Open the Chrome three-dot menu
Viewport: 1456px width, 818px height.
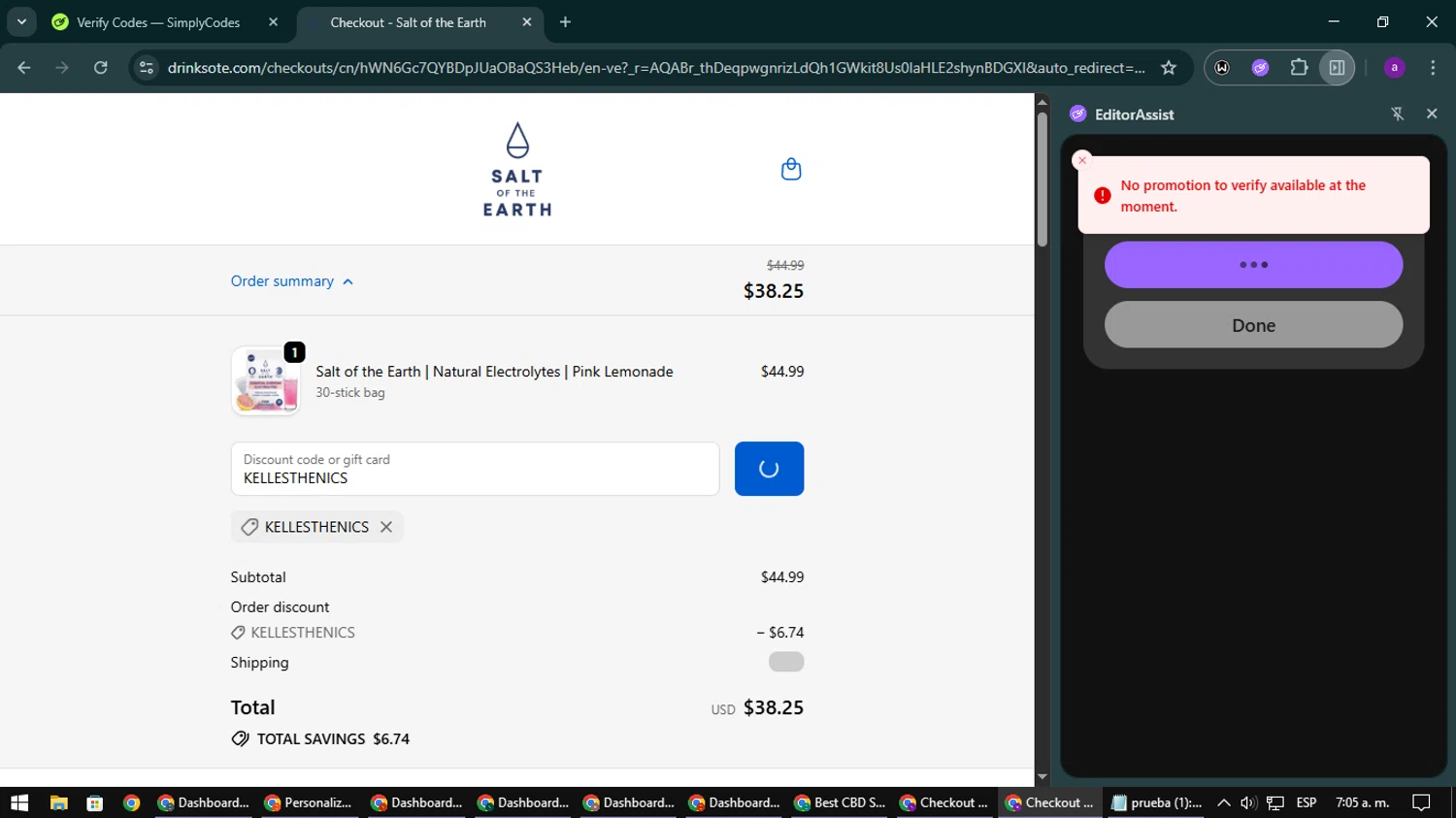[1433, 68]
